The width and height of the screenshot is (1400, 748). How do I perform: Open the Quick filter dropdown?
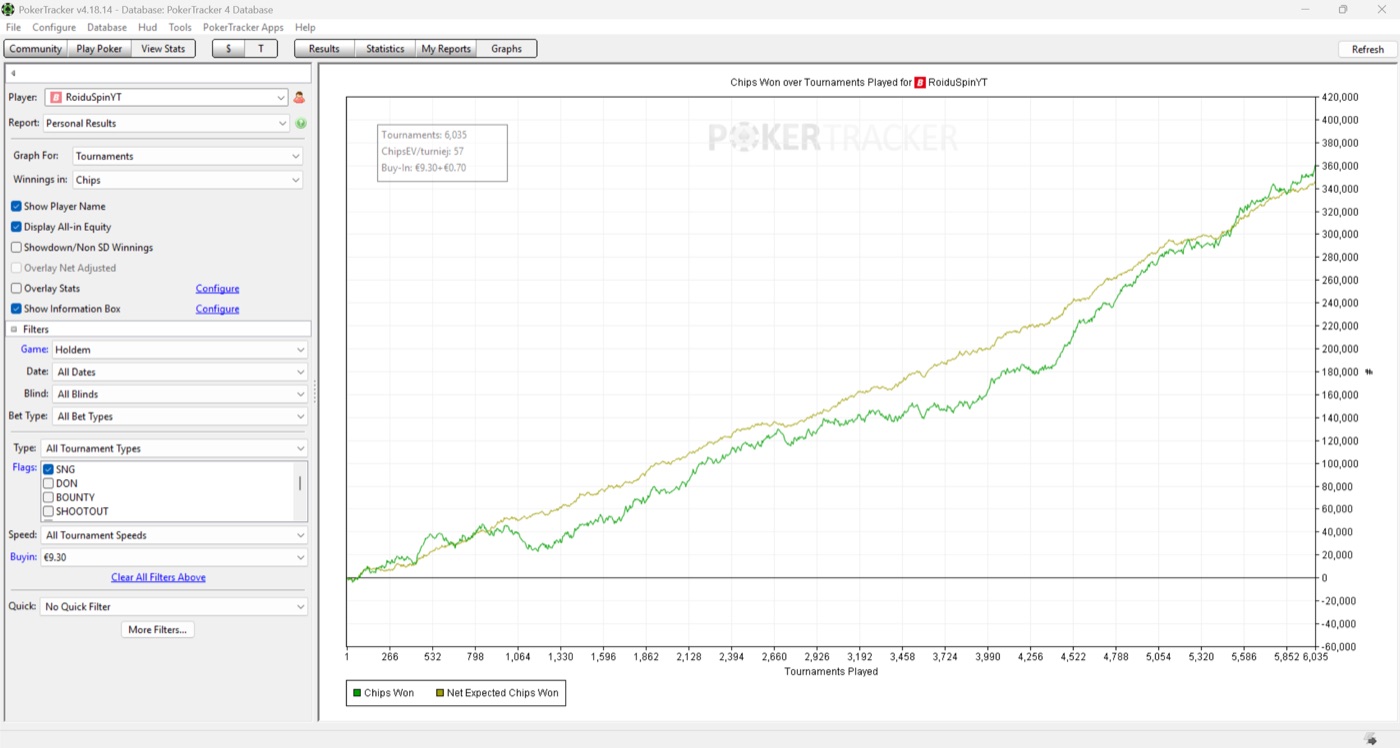coord(174,607)
